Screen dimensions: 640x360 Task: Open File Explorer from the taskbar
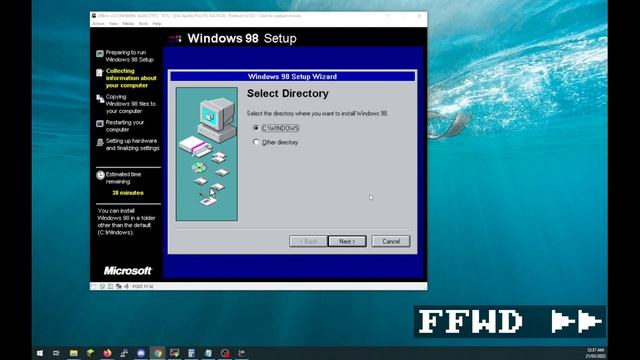click(73, 353)
